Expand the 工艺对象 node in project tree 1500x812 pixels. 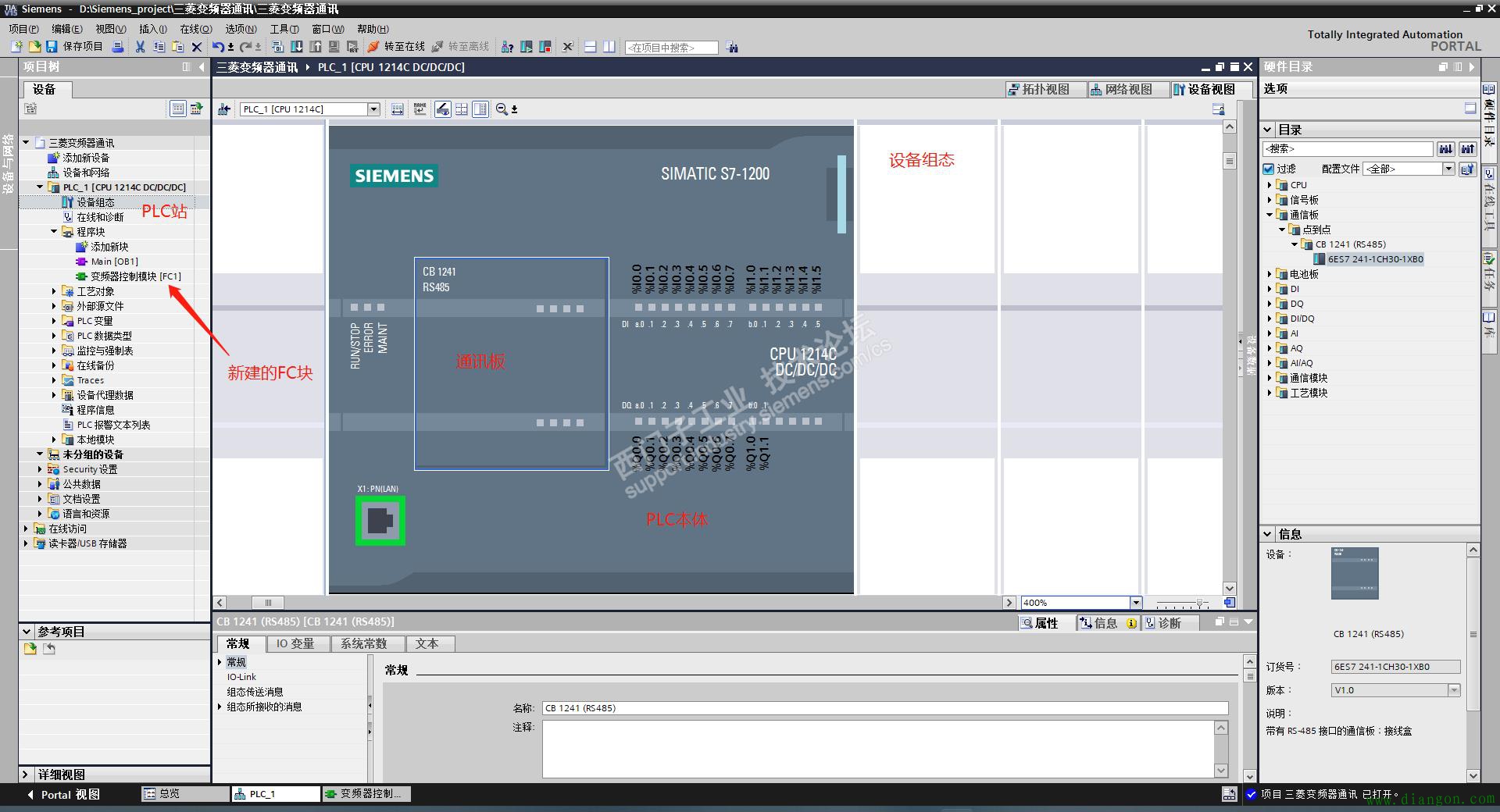(54, 291)
